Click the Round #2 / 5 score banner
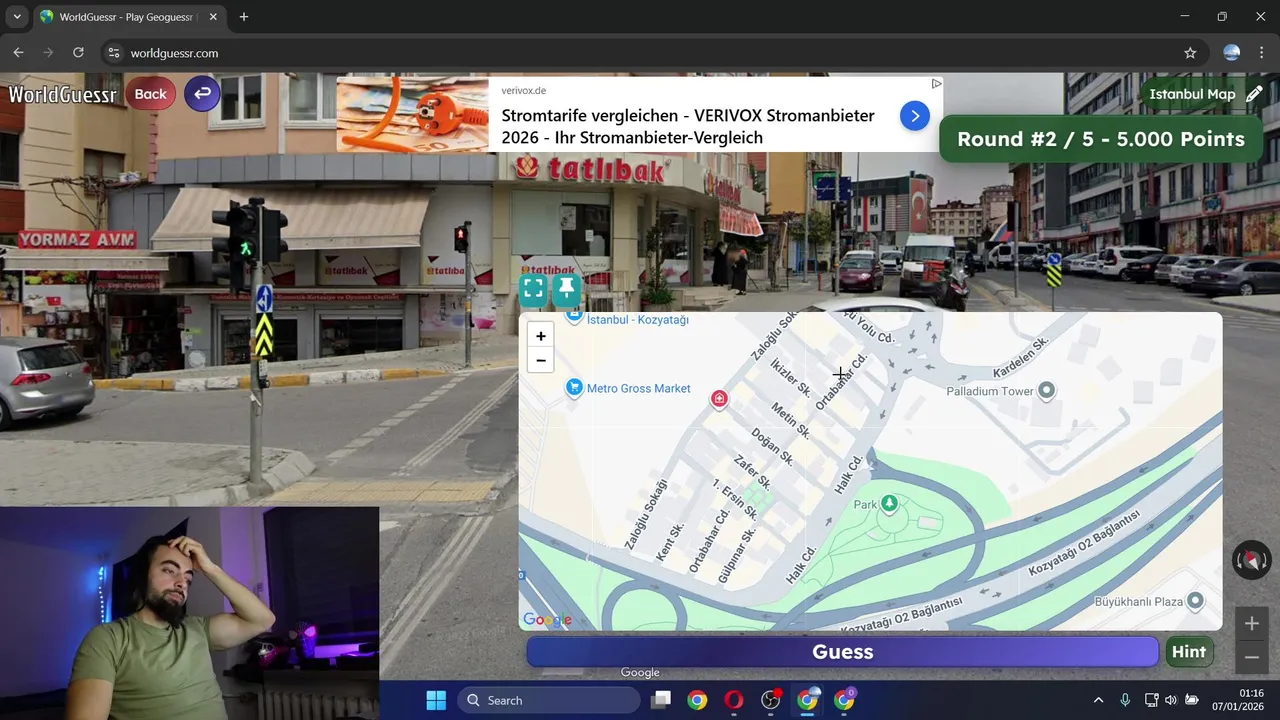Viewport: 1280px width, 720px height. coord(1101,139)
